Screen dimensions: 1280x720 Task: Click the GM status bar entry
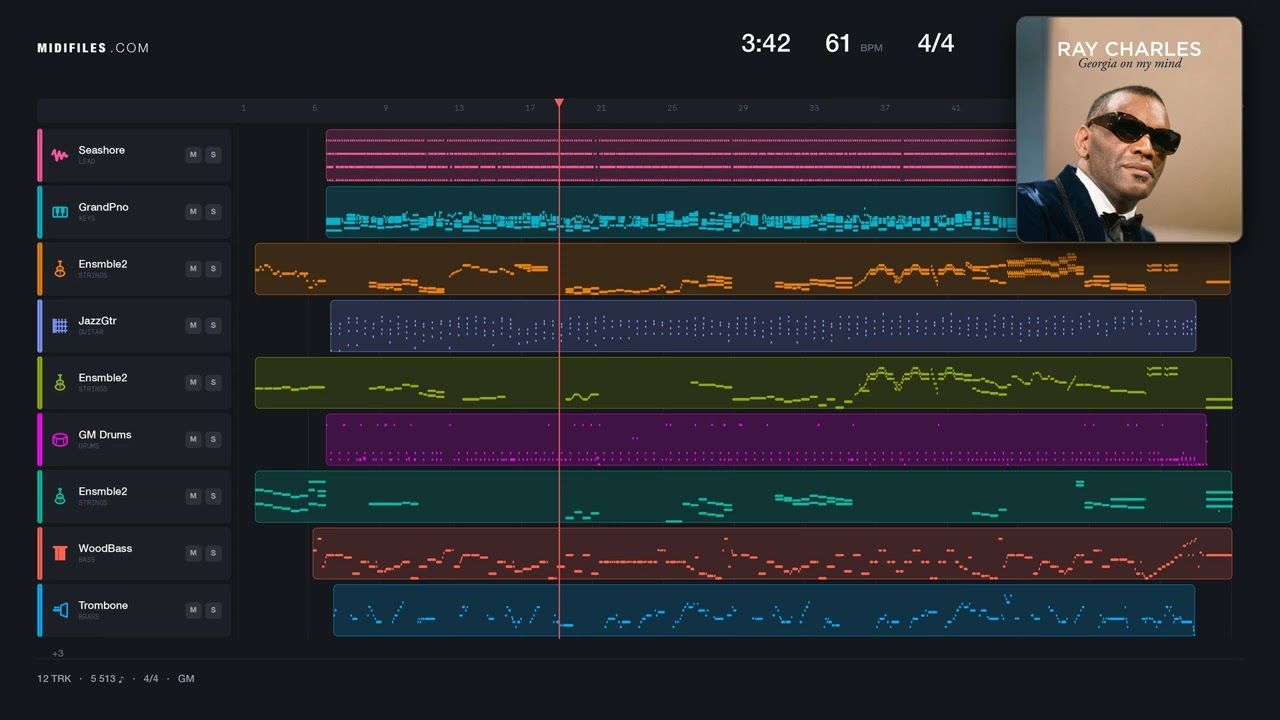pos(186,679)
